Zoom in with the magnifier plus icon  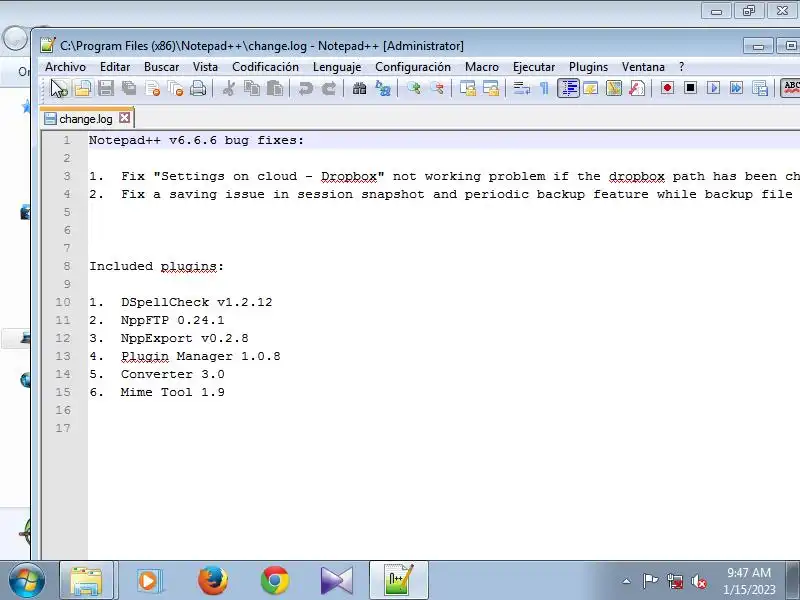(414, 88)
